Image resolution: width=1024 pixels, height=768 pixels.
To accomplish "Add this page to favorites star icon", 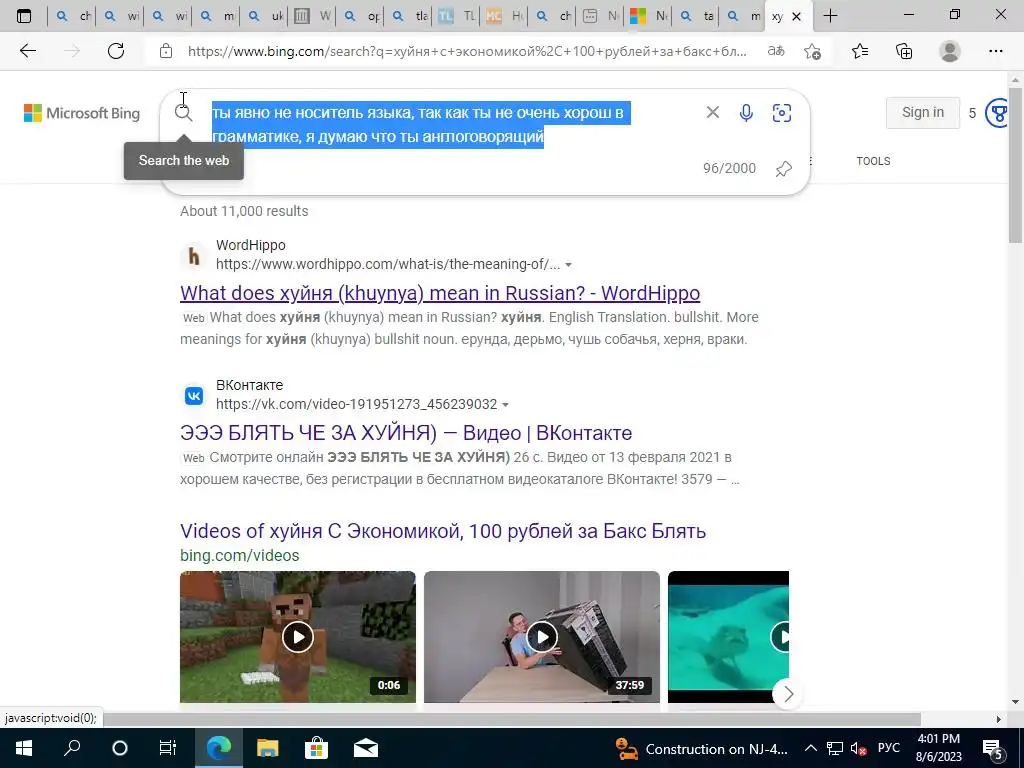I will 812,51.
